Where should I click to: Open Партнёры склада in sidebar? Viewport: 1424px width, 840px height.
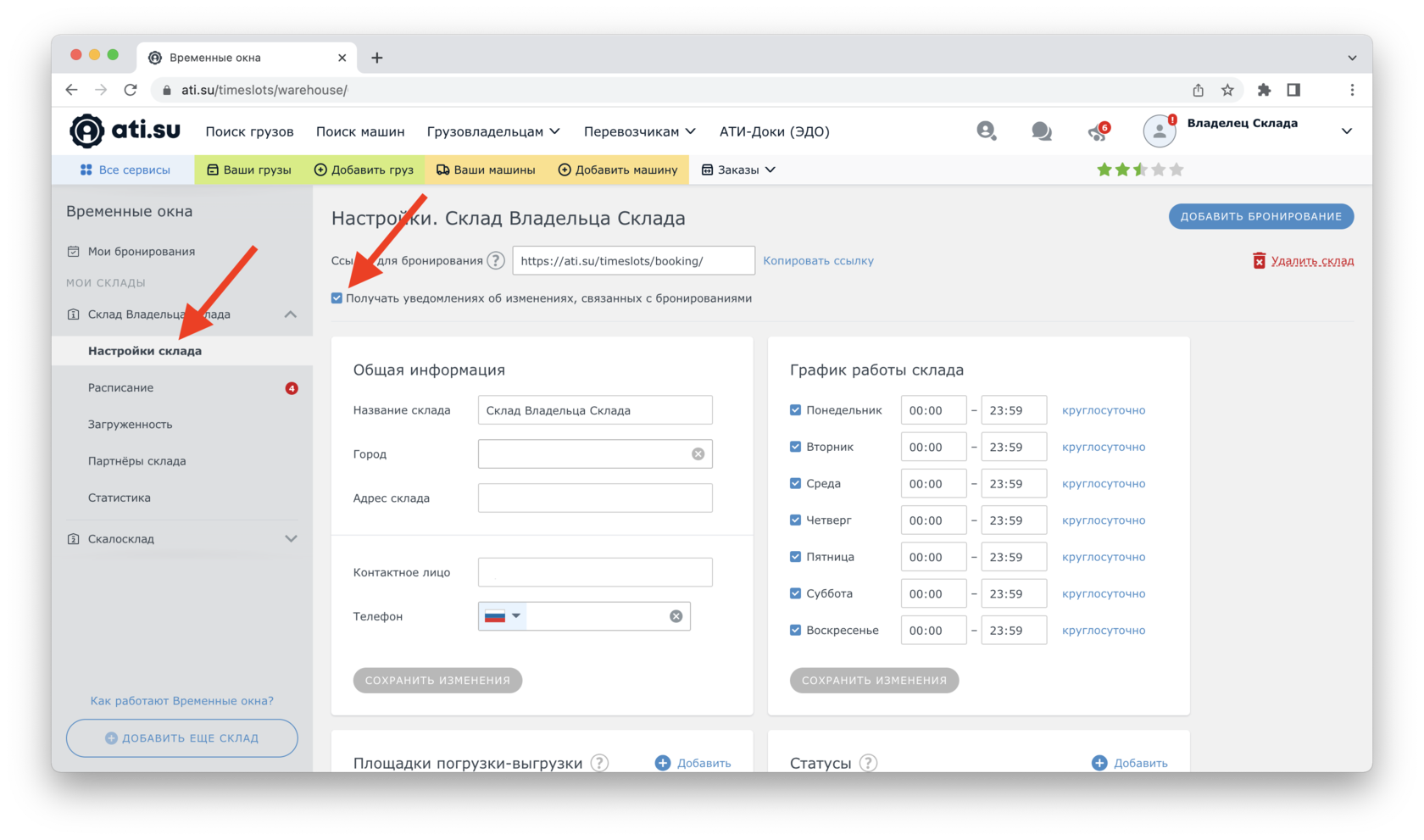136,461
